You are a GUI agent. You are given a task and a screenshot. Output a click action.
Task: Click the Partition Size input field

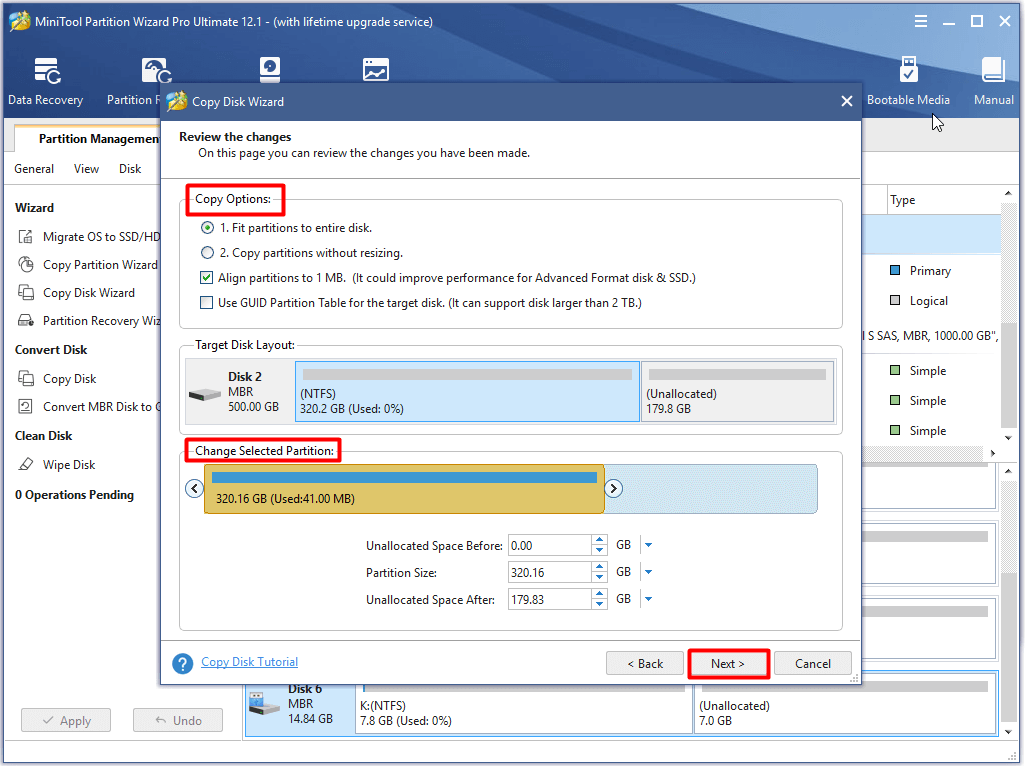pos(549,572)
